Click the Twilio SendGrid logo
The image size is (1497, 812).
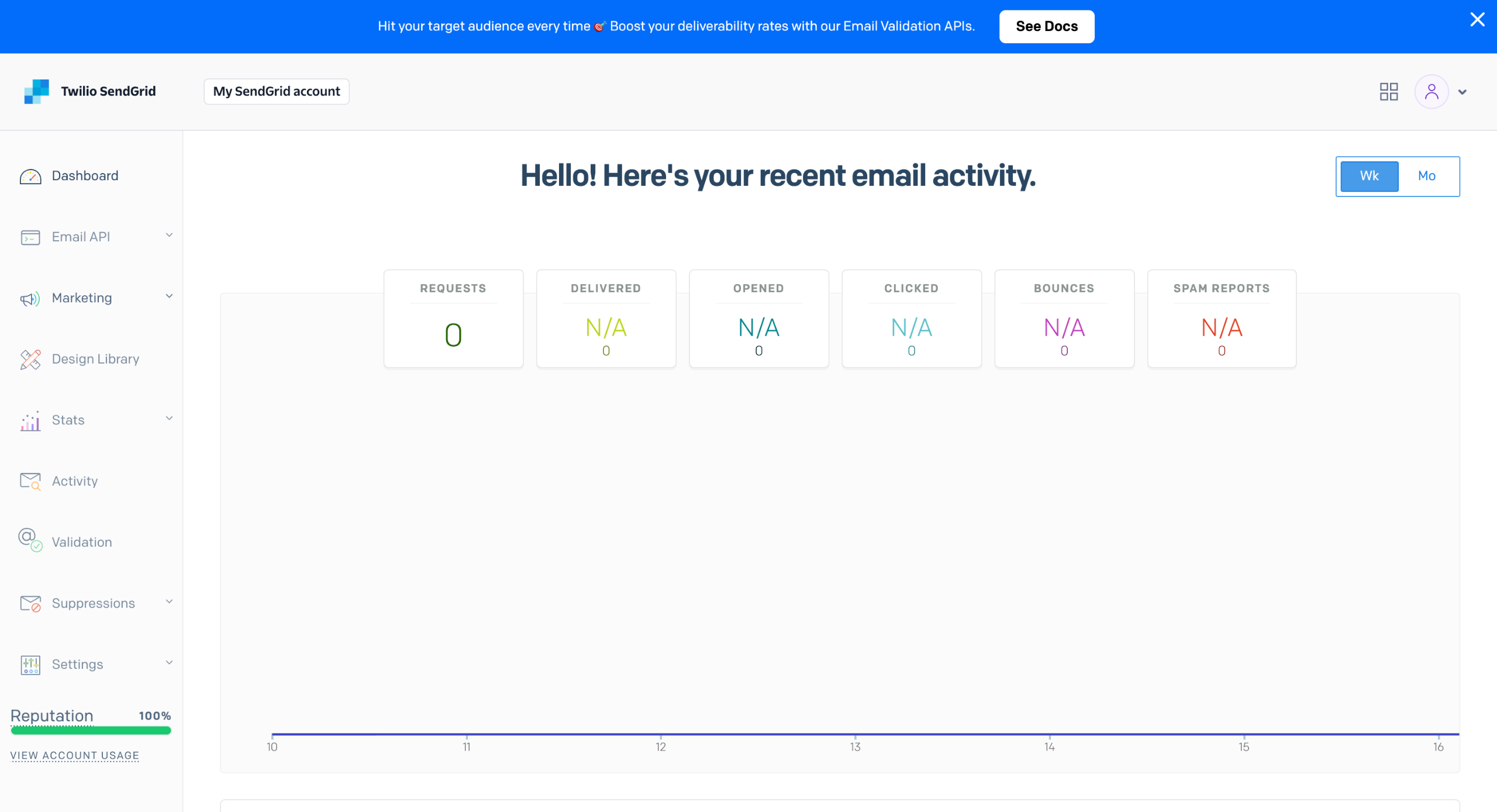(36, 92)
